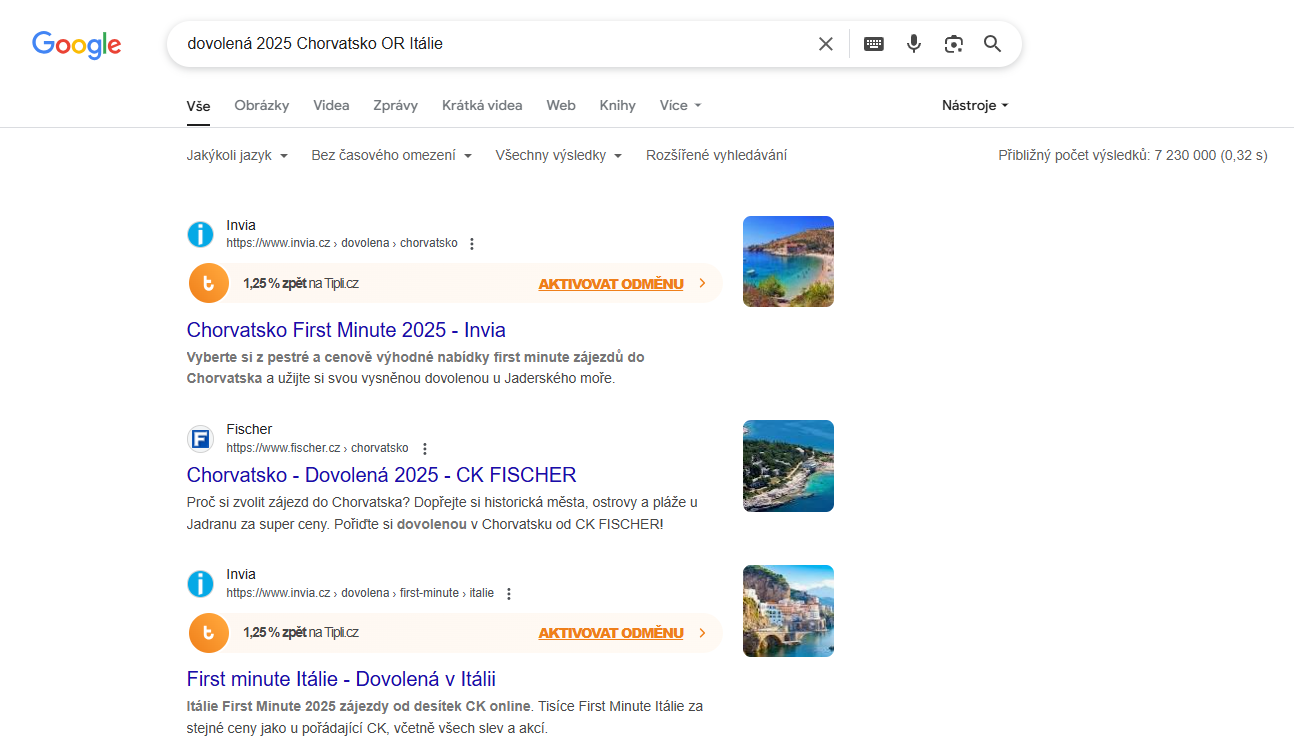Viewport: 1294px width, 748px height.
Task: Open Rozšířené vyhledávání advanced search
Action: pos(716,155)
